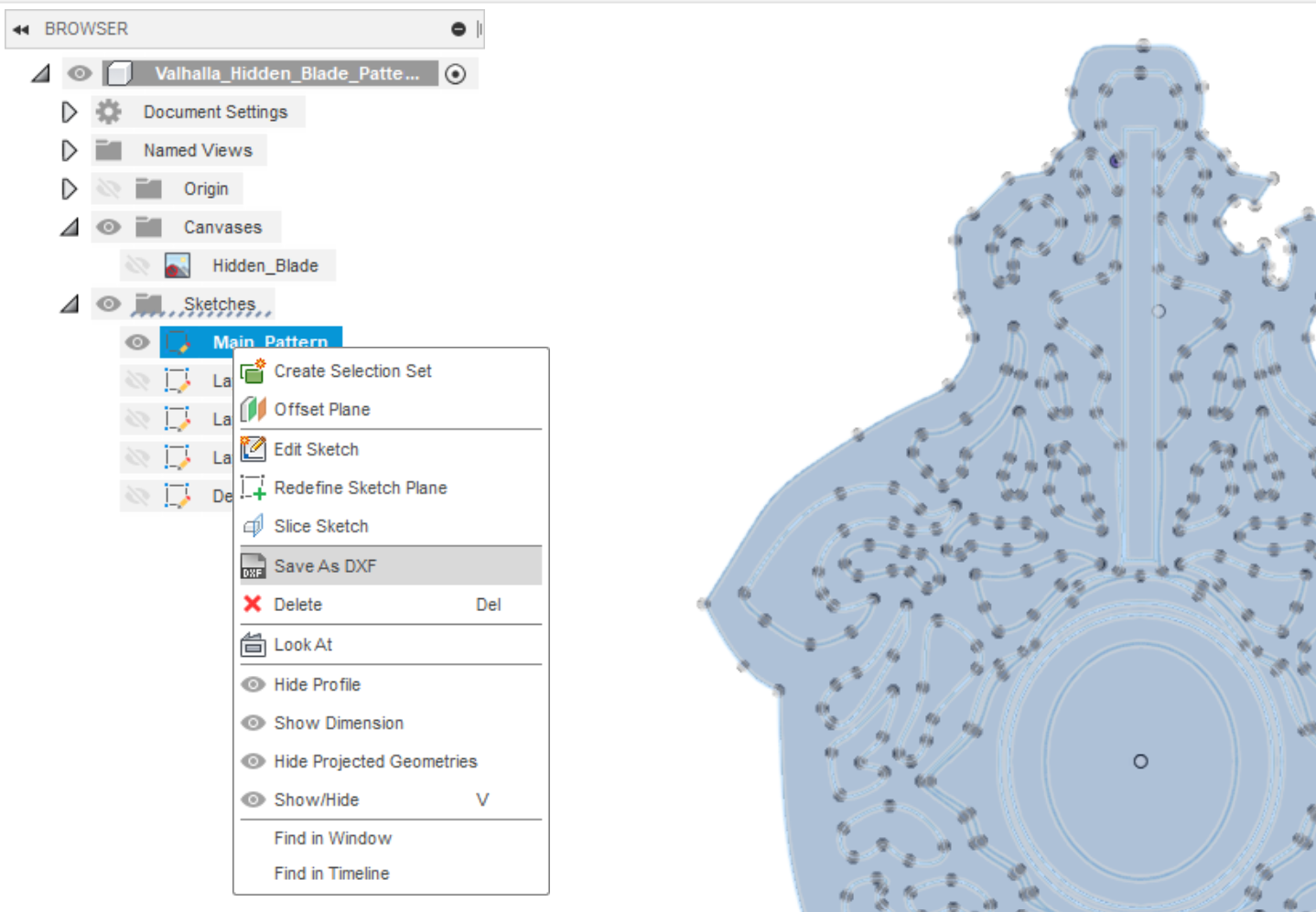
Task: Click the eye icon beside Show/Hide
Action: pyautogui.click(x=253, y=799)
